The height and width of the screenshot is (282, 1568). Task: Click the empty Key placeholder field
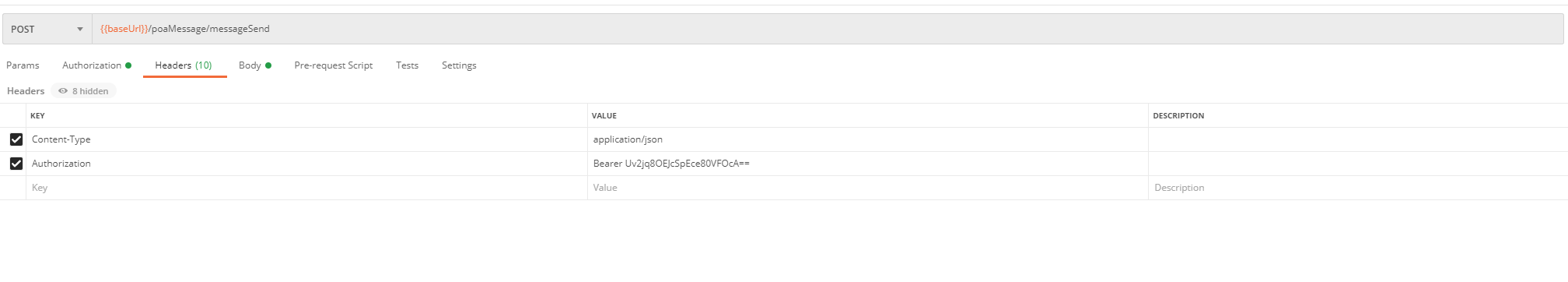(306, 188)
